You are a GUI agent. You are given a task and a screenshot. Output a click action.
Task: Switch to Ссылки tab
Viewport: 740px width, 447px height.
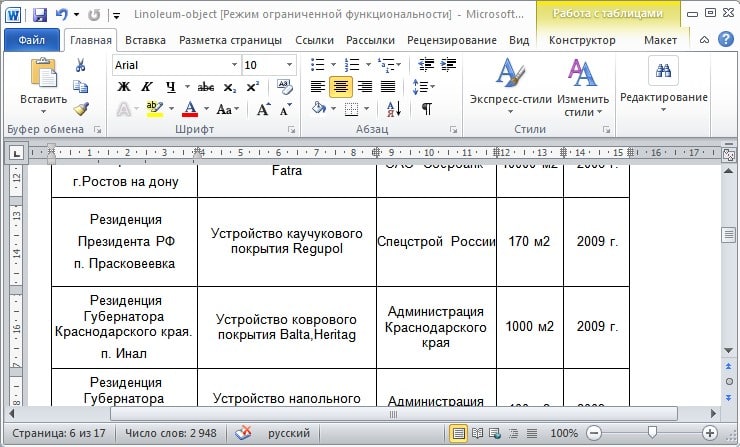point(314,41)
